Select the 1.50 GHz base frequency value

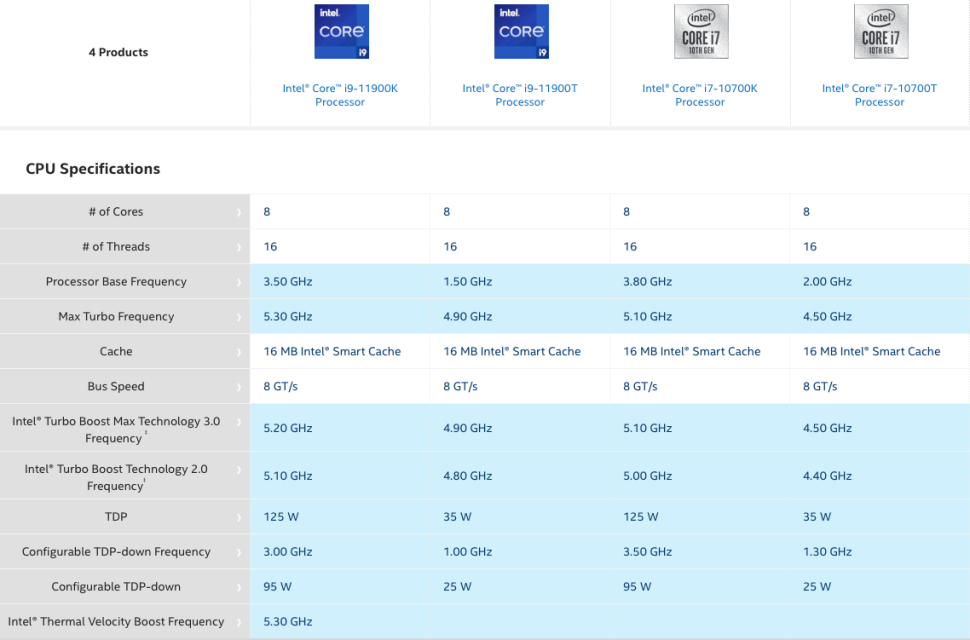[x=468, y=281]
